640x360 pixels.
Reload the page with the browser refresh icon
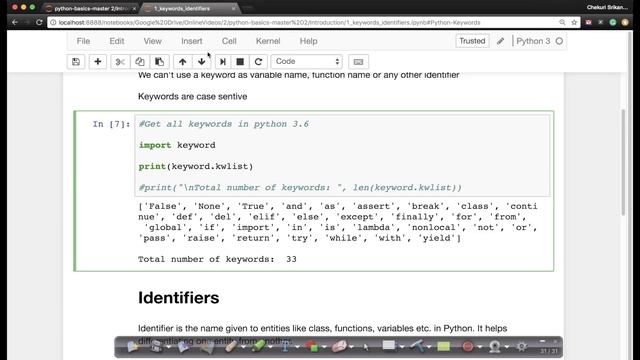pyautogui.click(x=39, y=22)
